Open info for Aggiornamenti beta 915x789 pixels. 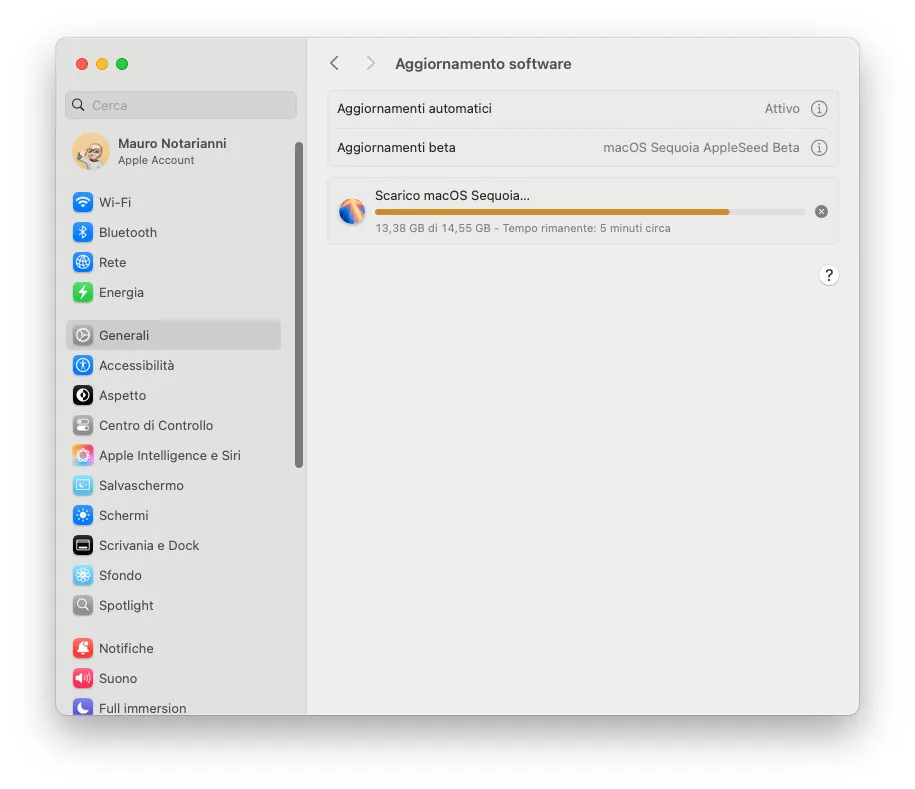pyautogui.click(x=820, y=147)
